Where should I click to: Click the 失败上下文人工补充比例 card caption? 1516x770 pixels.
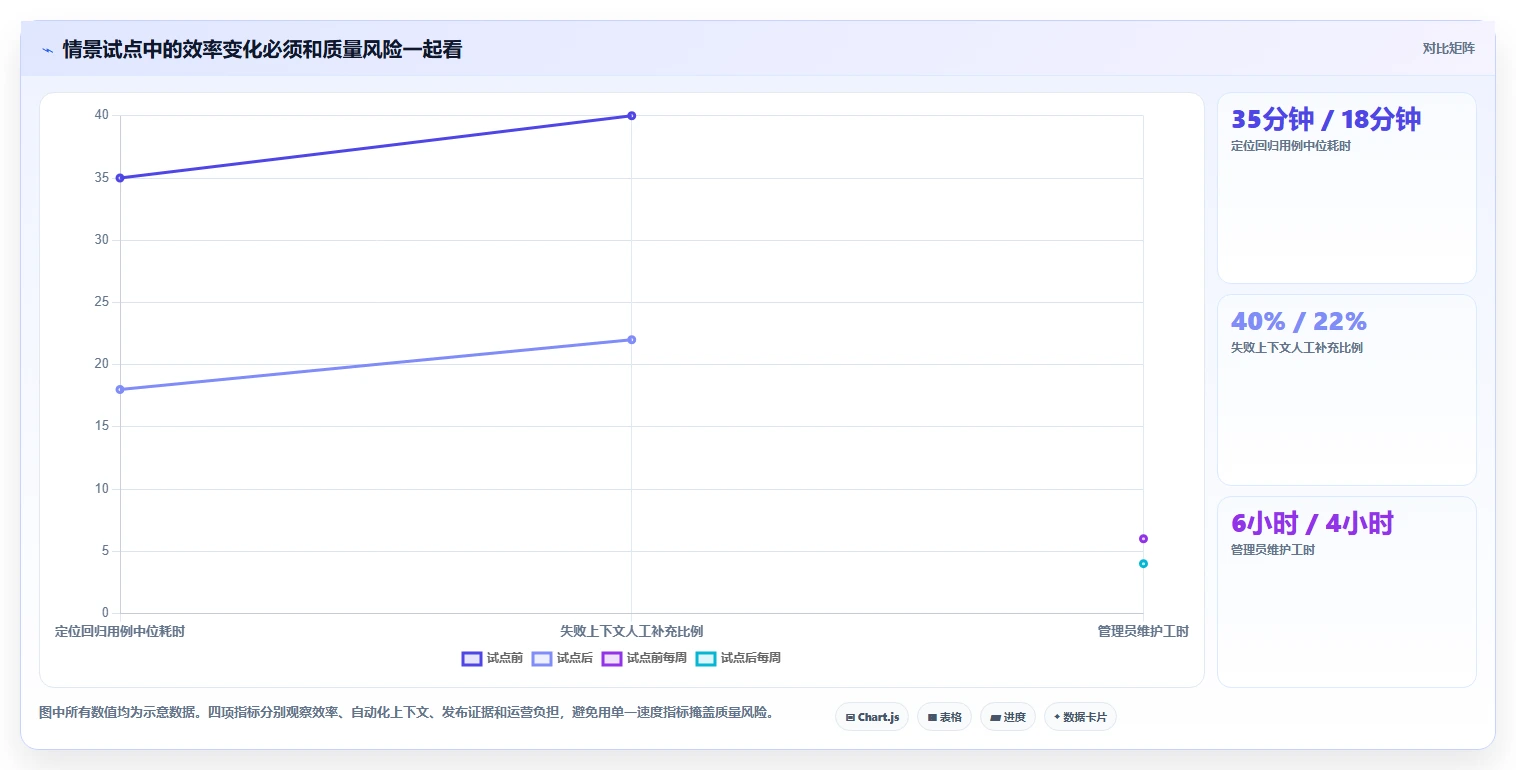(x=1297, y=348)
